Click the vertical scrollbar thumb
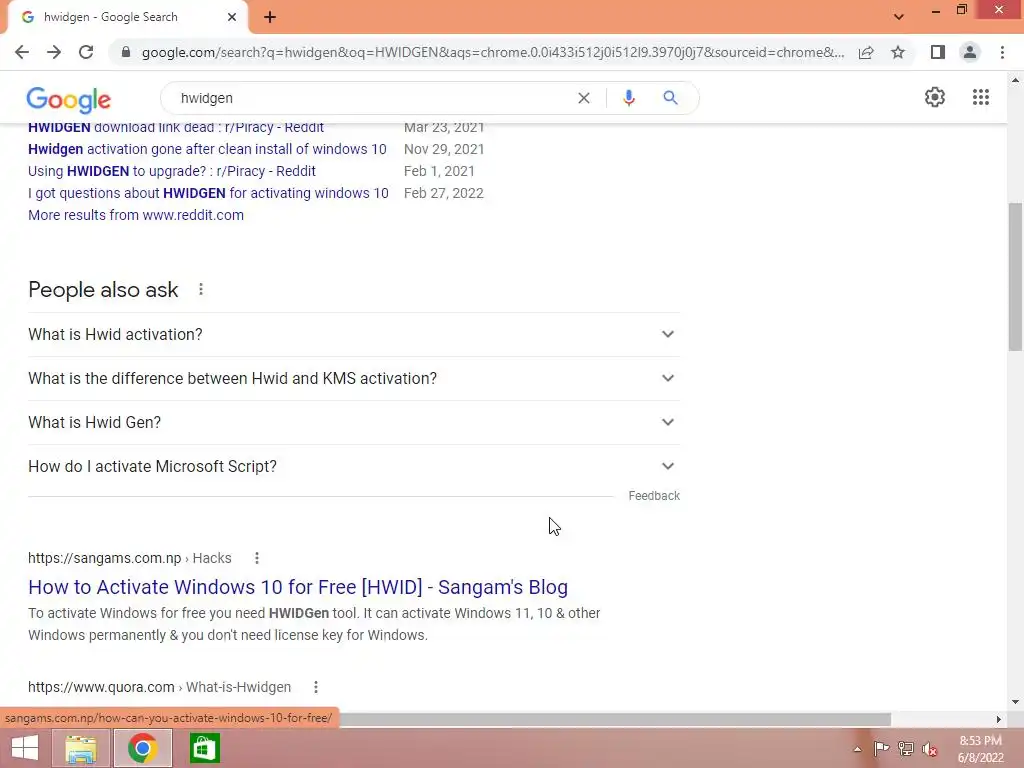The width and height of the screenshot is (1024, 768). pos(1015,278)
